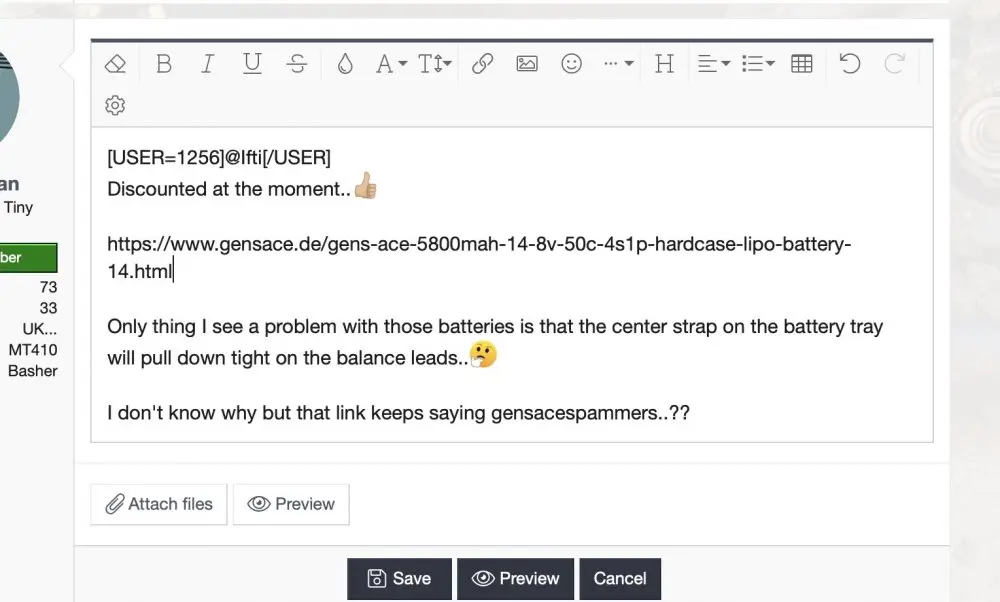Screen dimensions: 1000x602
Task: Click the '73' count in user info
Action: pos(48,287)
